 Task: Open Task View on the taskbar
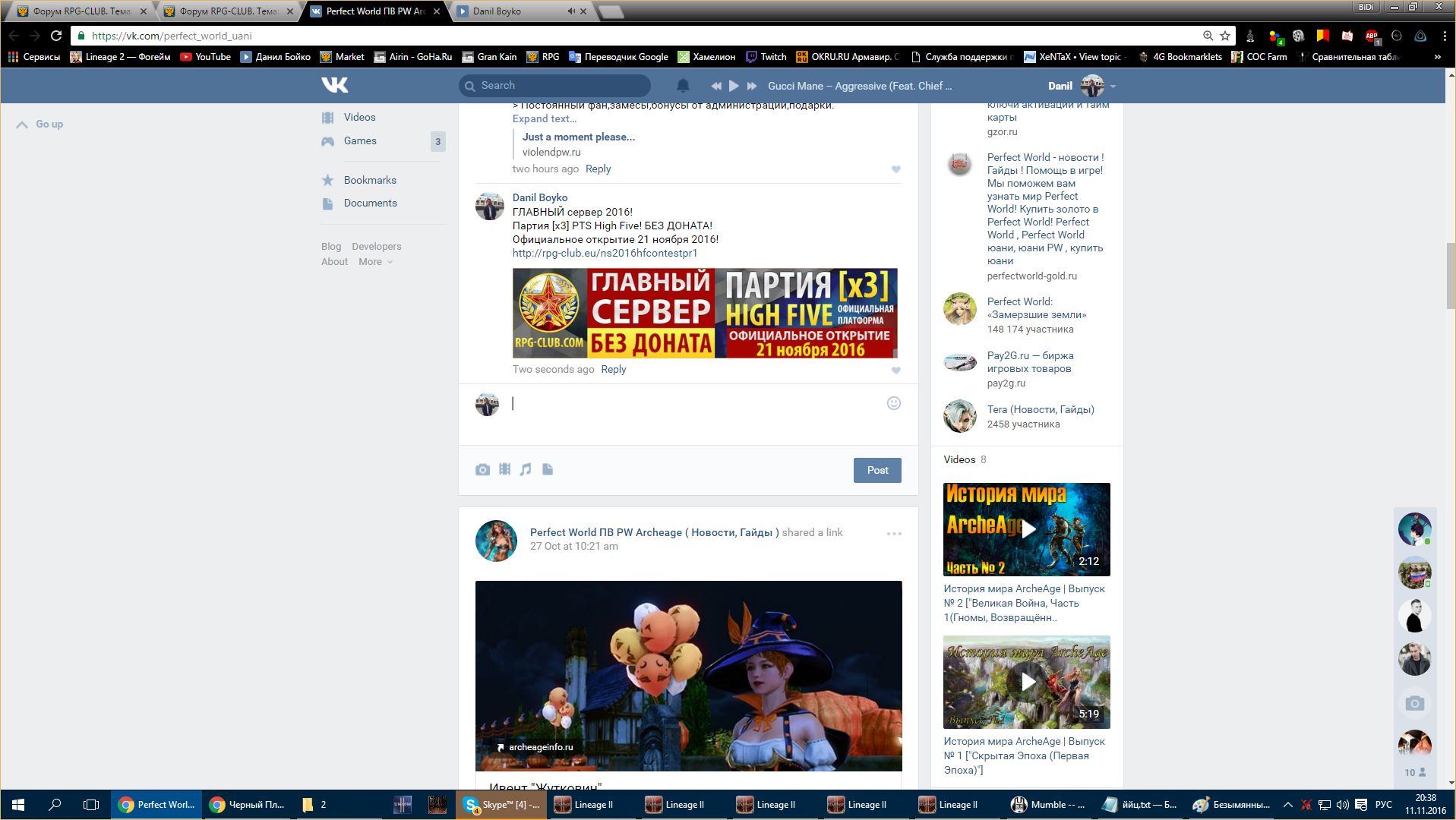click(91, 805)
